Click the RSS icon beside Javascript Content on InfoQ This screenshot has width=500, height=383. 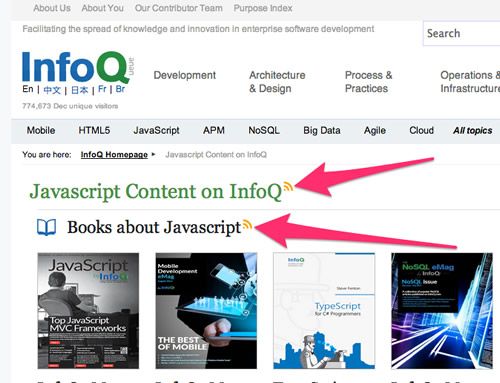pyautogui.click(x=288, y=187)
